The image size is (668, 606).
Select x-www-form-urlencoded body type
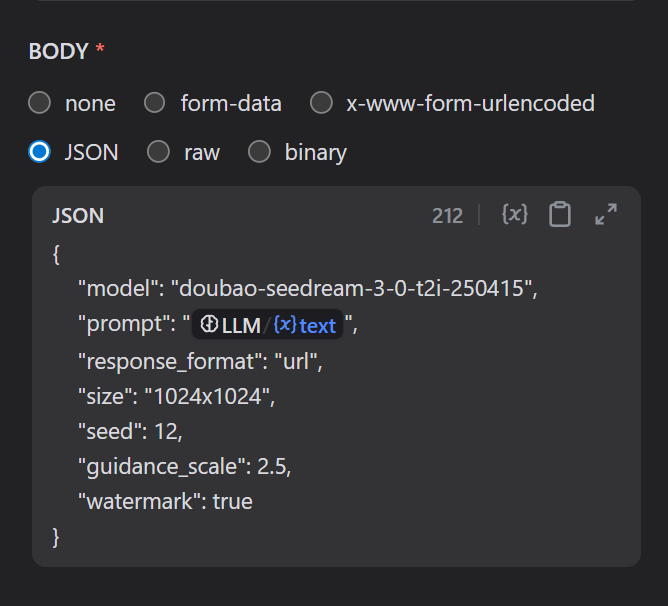(321, 103)
